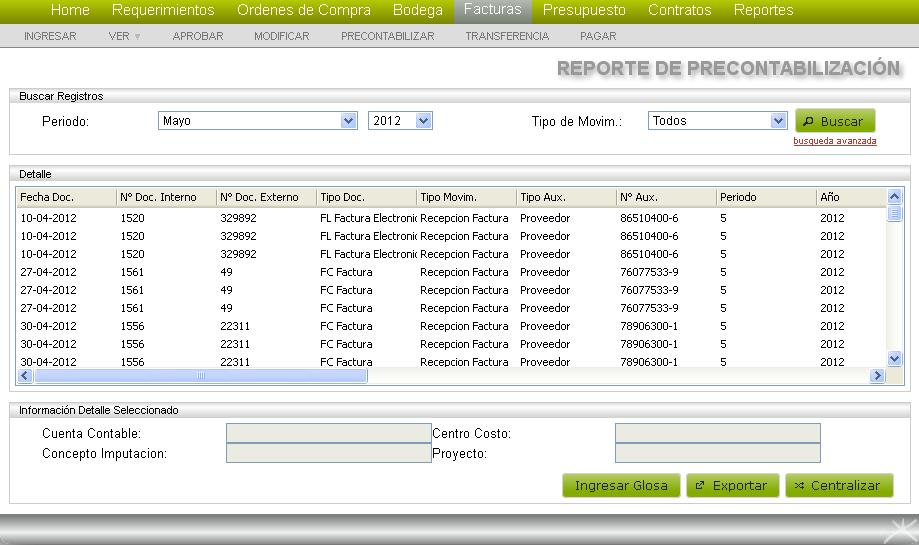The width and height of the screenshot is (919, 545).
Task: Click the Buscar button
Action: [835, 121]
